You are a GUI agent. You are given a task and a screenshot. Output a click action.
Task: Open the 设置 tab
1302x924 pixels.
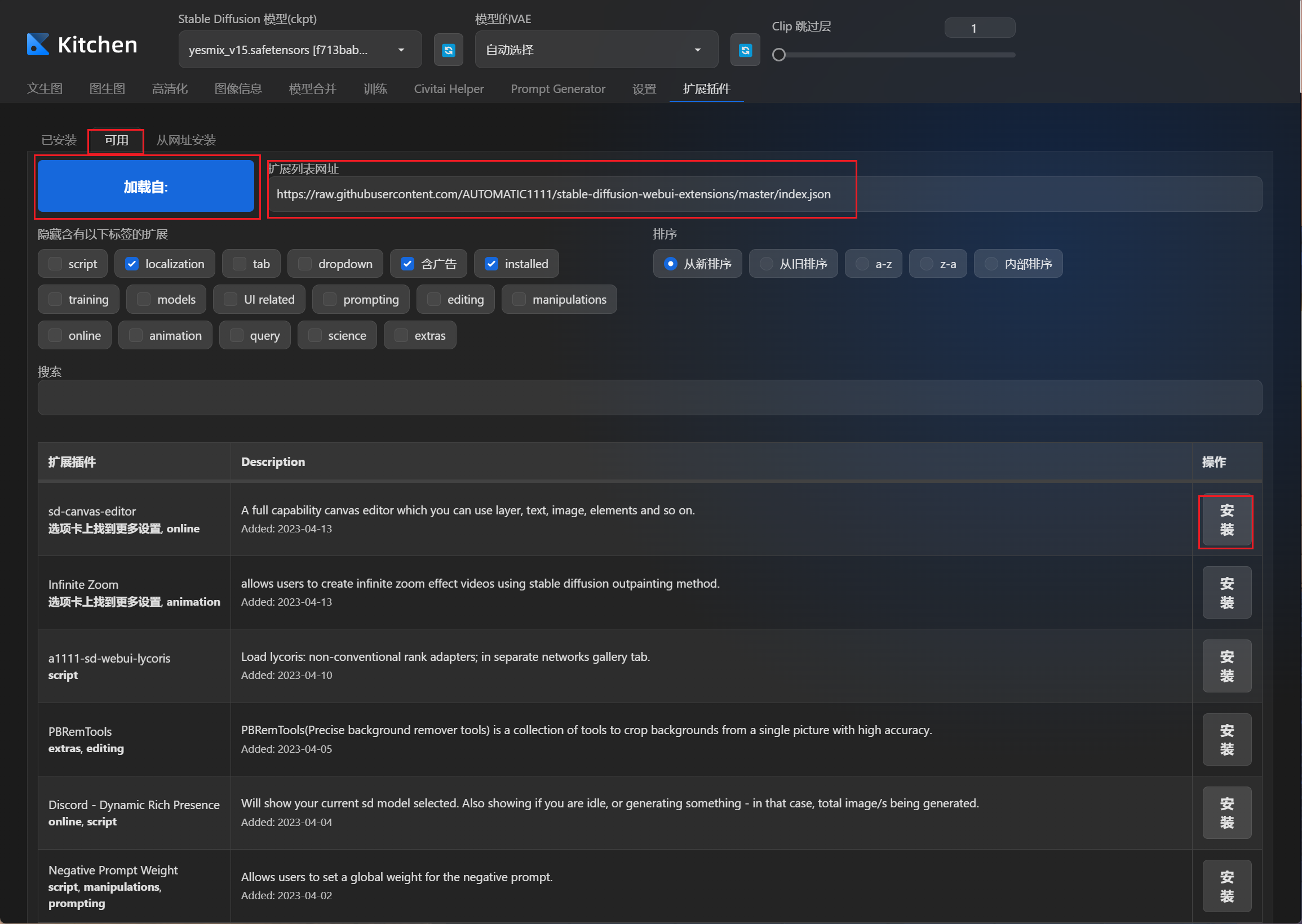click(644, 89)
